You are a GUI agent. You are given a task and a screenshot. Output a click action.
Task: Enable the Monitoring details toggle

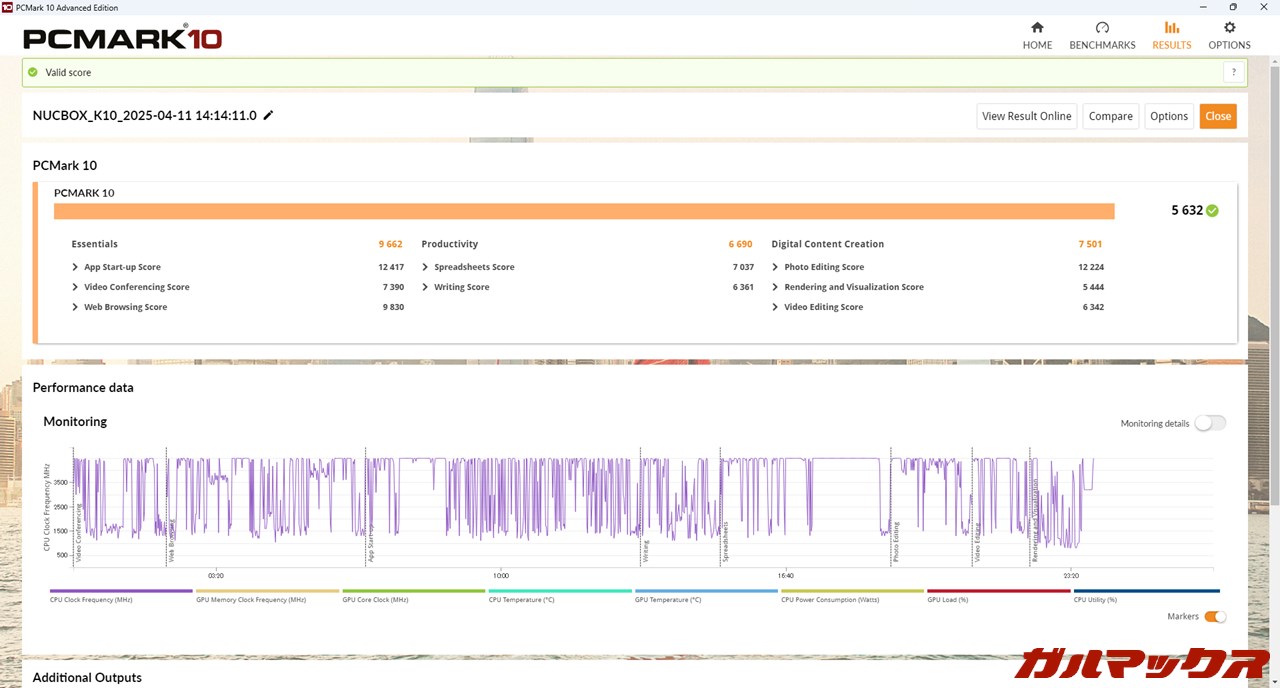tap(1209, 423)
